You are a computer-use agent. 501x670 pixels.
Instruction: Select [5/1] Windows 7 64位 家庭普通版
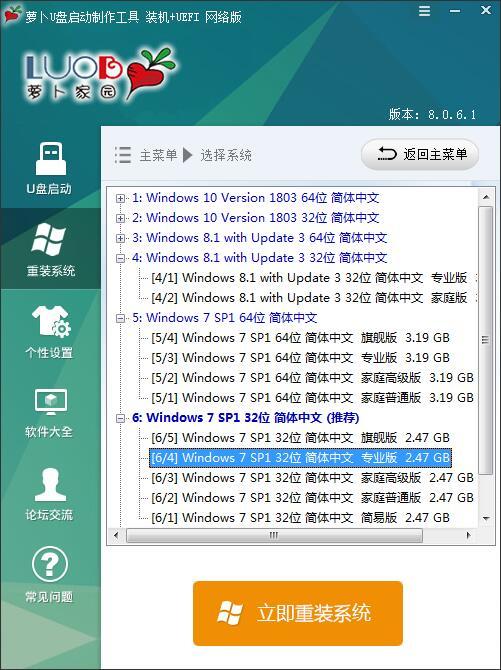(312, 398)
